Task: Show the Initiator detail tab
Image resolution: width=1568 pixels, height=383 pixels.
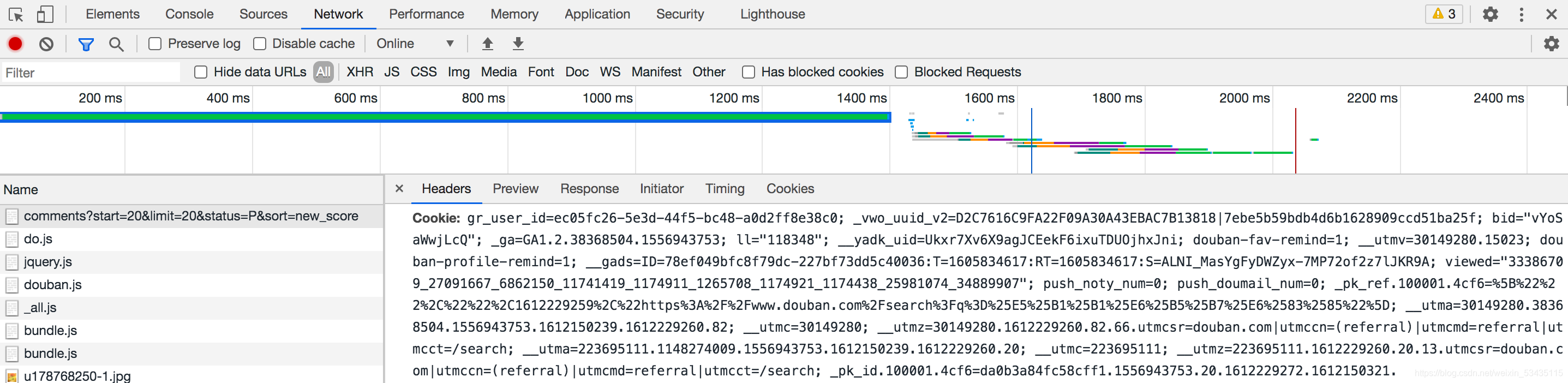Action: pos(662,189)
